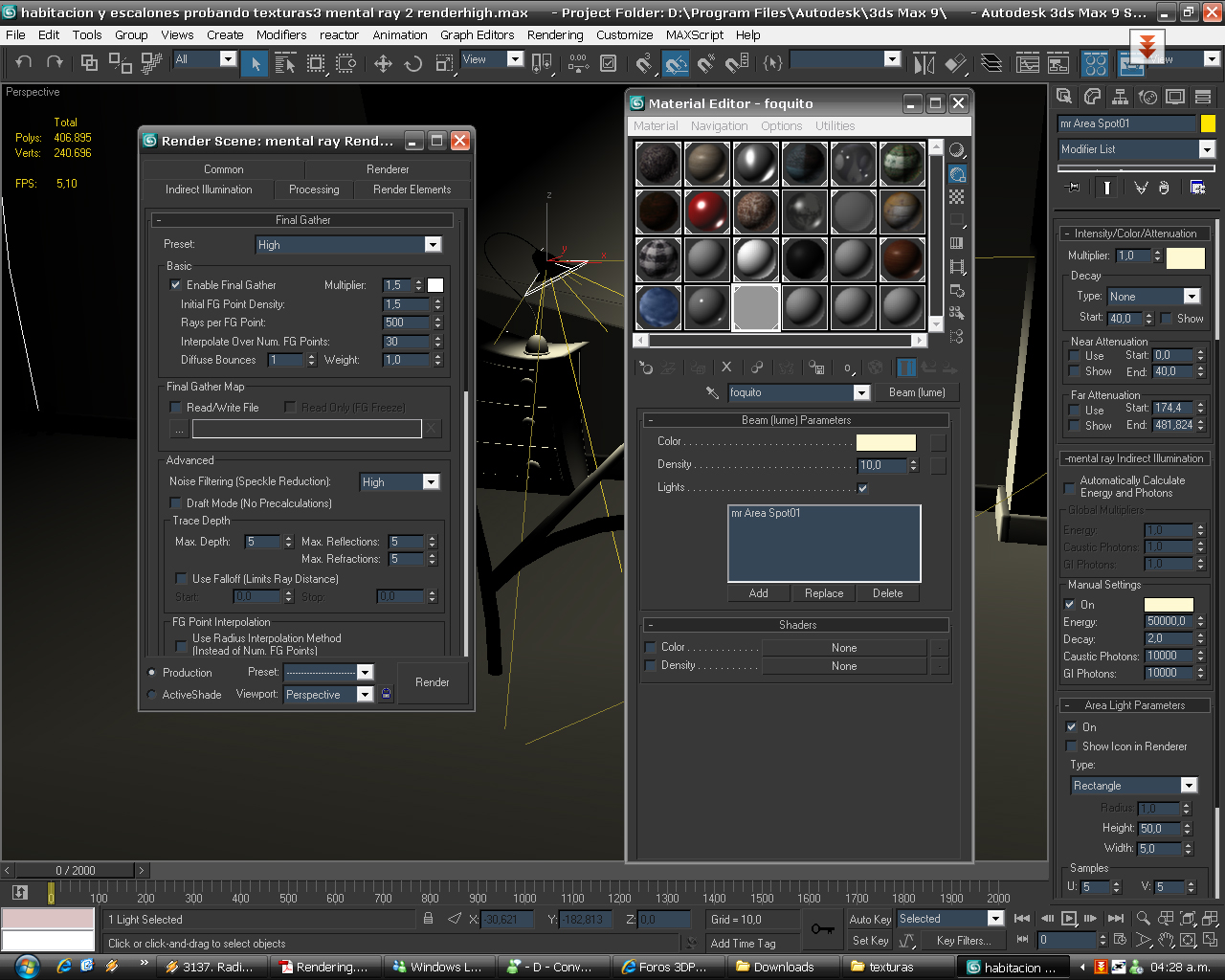
Task: Check Automatically Calculate Energy and Photons
Action: [1071, 488]
